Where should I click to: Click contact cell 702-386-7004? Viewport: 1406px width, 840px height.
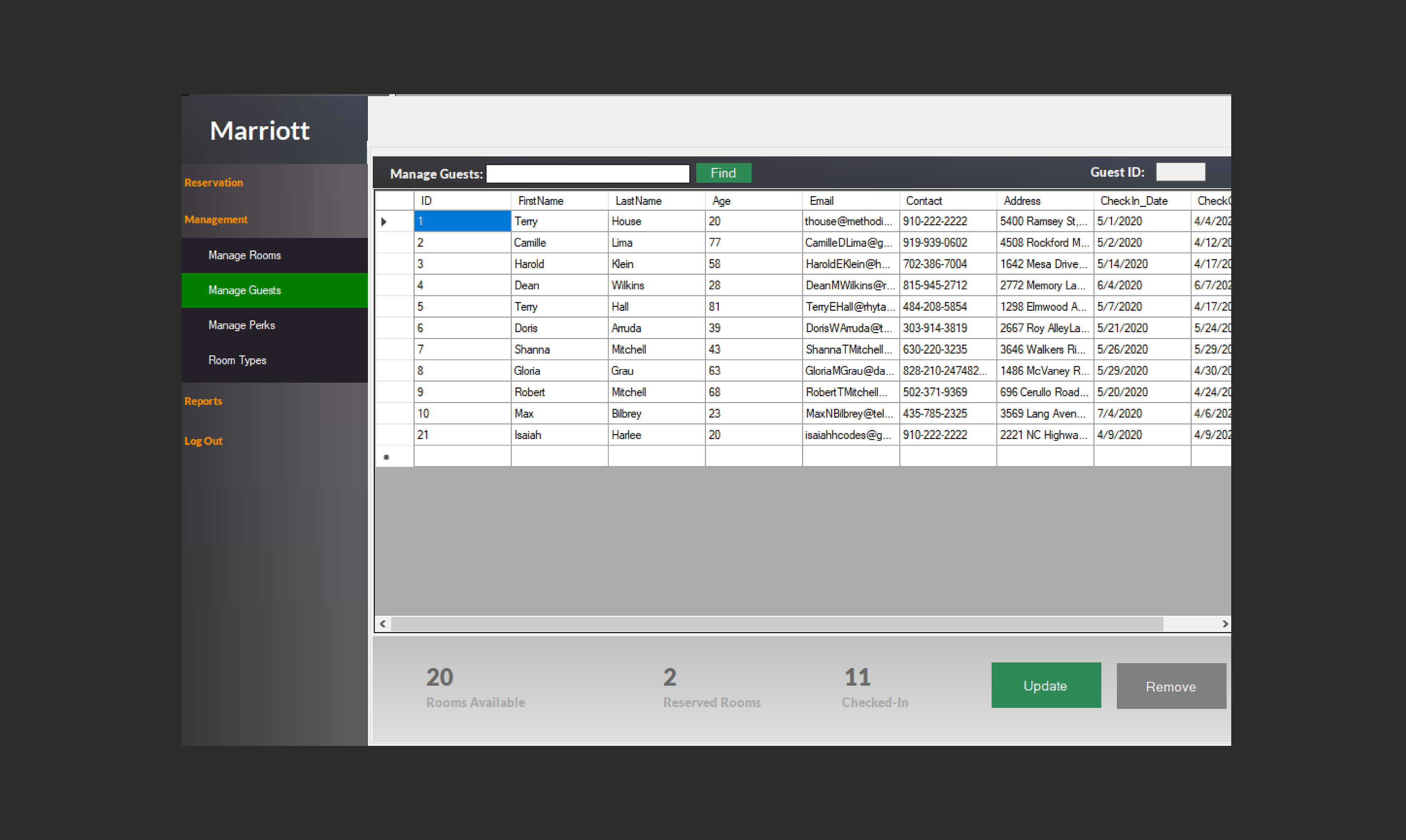click(948, 264)
